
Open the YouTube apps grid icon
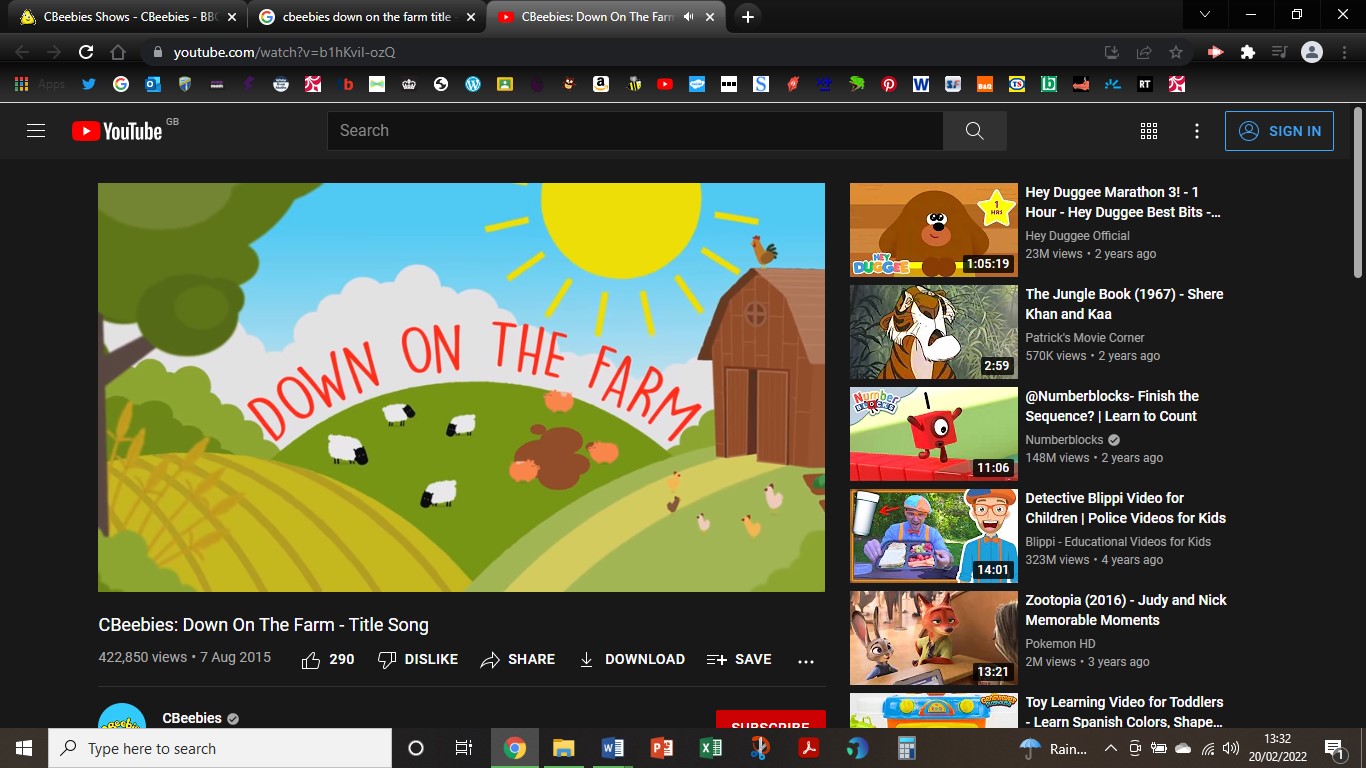1149,131
